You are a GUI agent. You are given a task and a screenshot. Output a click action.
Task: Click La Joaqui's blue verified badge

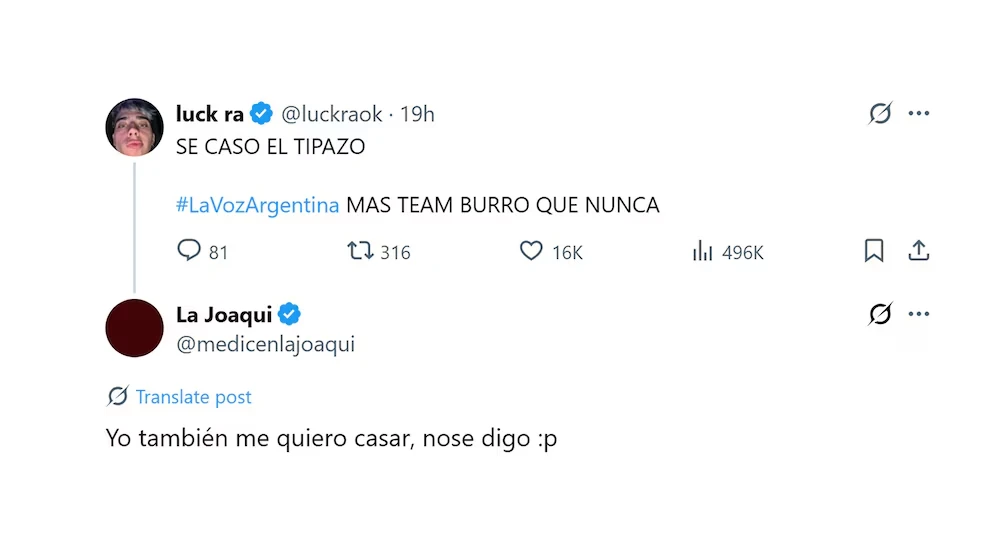pyautogui.click(x=290, y=315)
